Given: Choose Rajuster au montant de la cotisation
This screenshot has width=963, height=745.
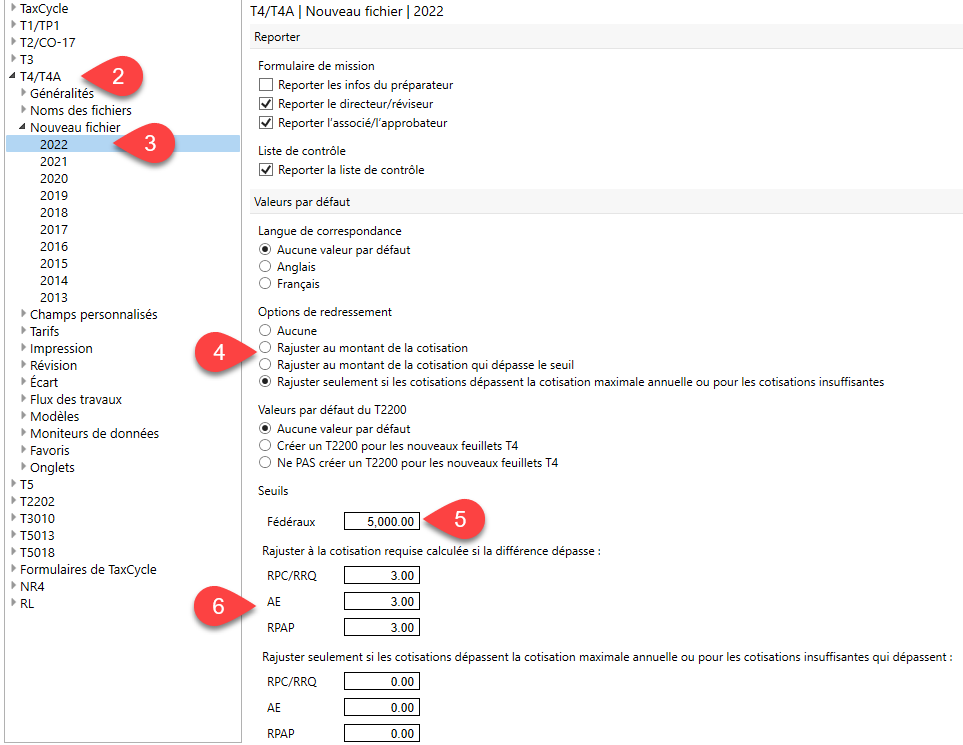Looking at the screenshot, I should tap(265, 348).
